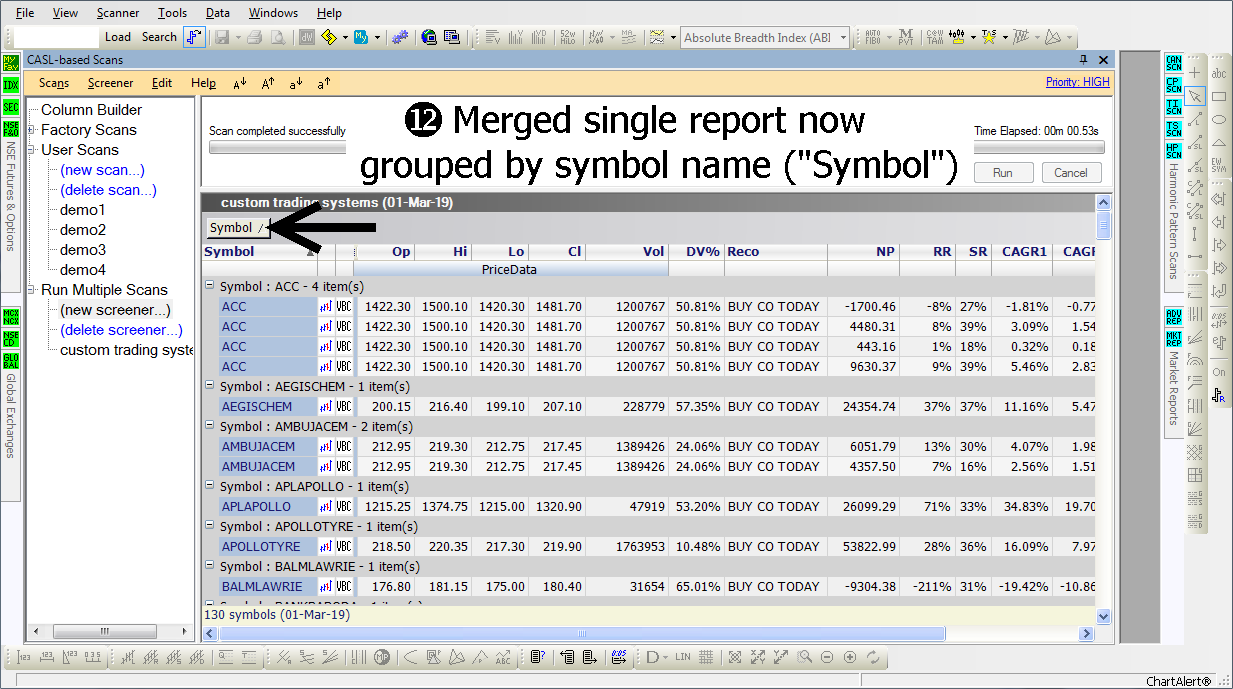Click the Search button

(x=159, y=37)
